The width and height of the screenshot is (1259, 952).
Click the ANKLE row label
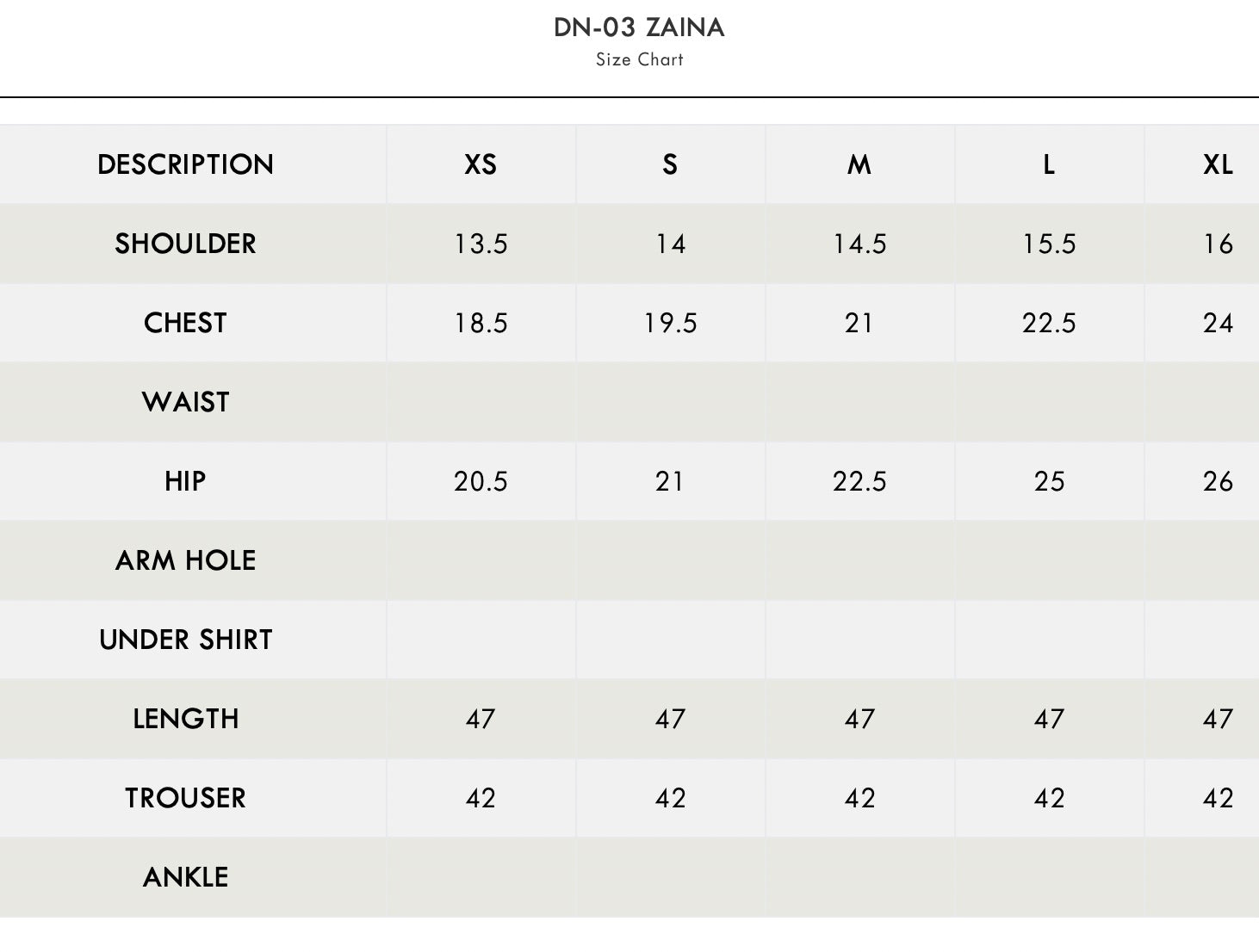click(185, 877)
